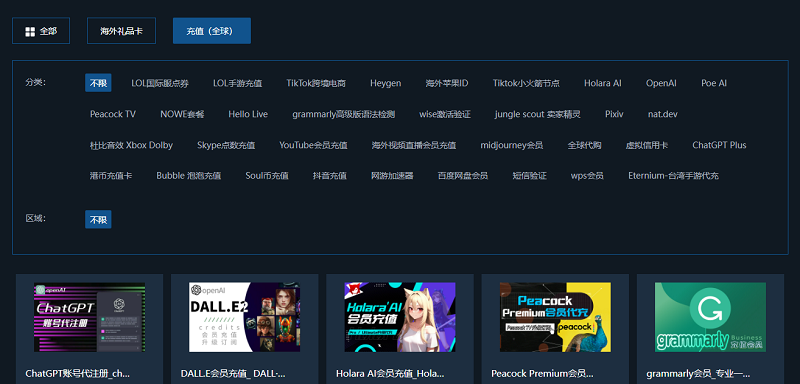Open the 短信验证 category
This screenshot has height=384, width=800.
(530, 176)
